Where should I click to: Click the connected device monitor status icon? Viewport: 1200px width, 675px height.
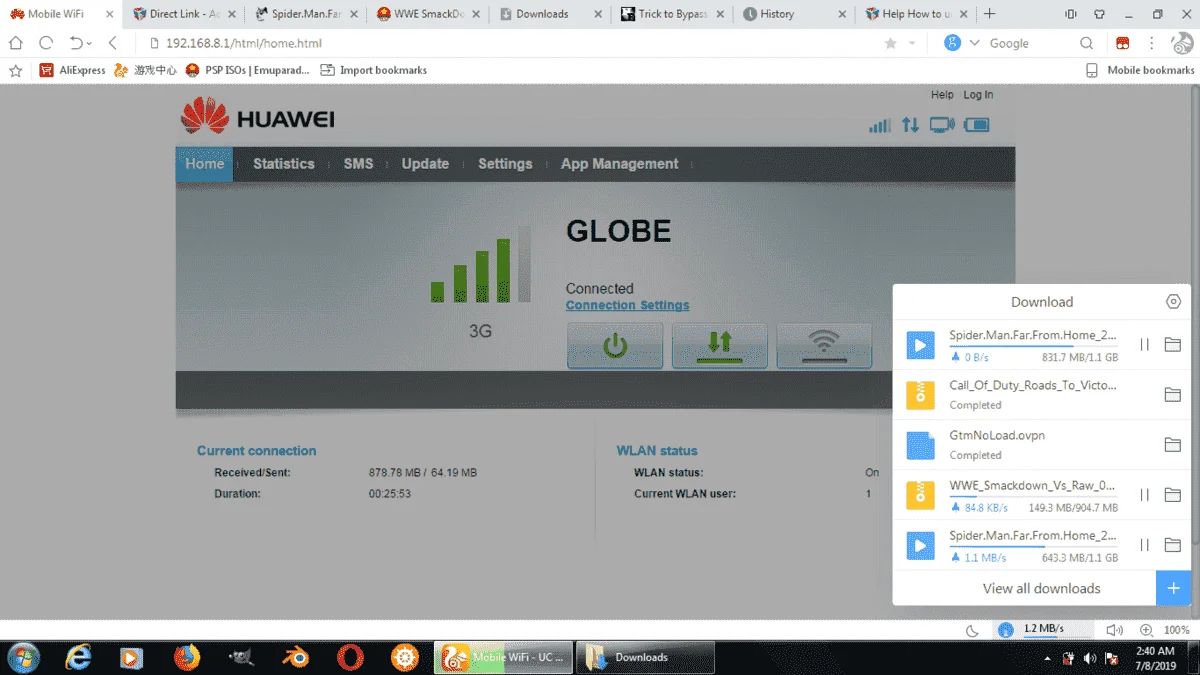point(942,125)
